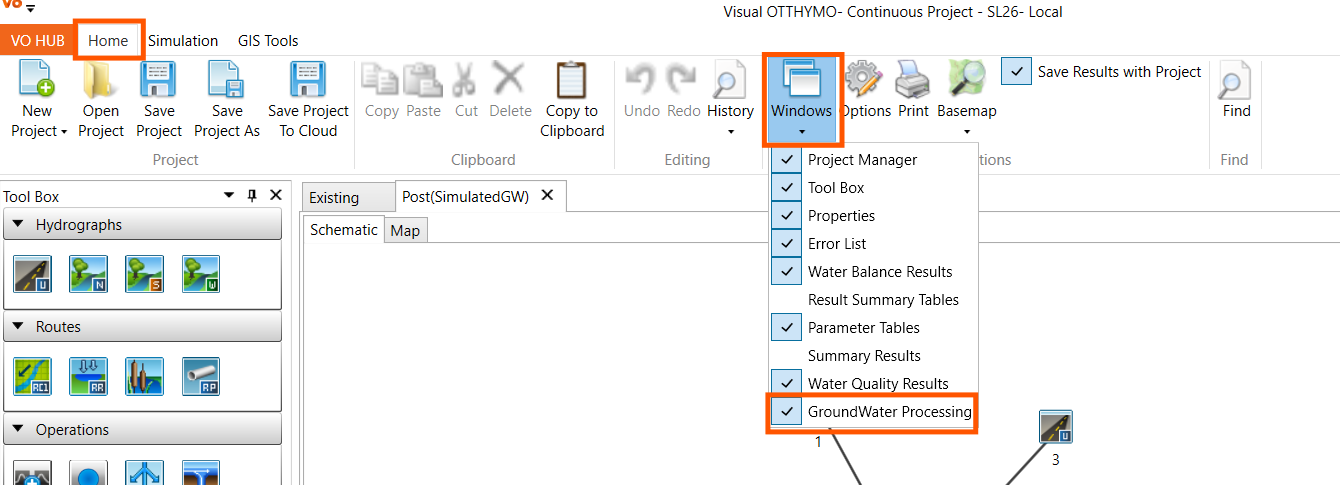Expand the History dropdown arrow
1340x485 pixels.
point(730,132)
